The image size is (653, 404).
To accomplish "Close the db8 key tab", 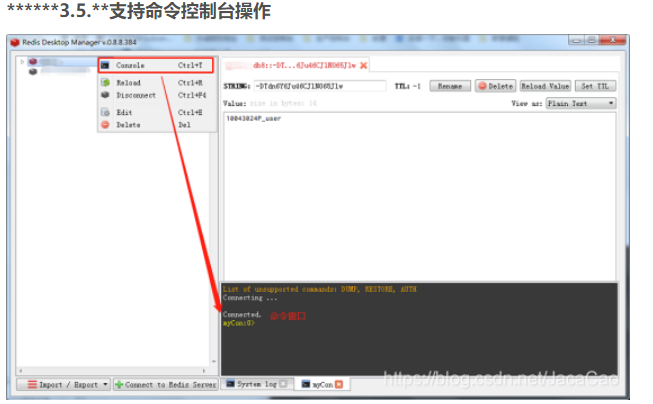I will [x=364, y=65].
